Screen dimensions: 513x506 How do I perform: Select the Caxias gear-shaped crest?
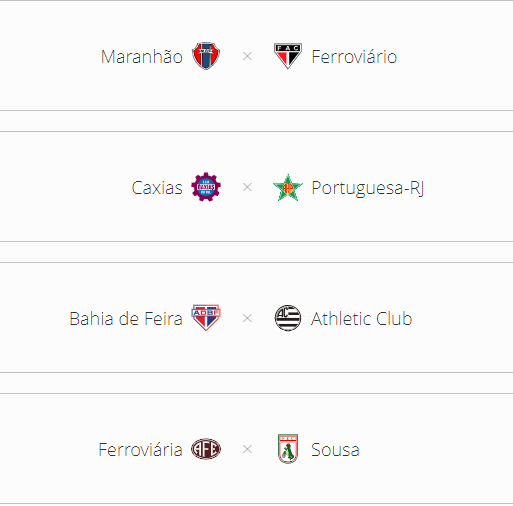[206, 187]
